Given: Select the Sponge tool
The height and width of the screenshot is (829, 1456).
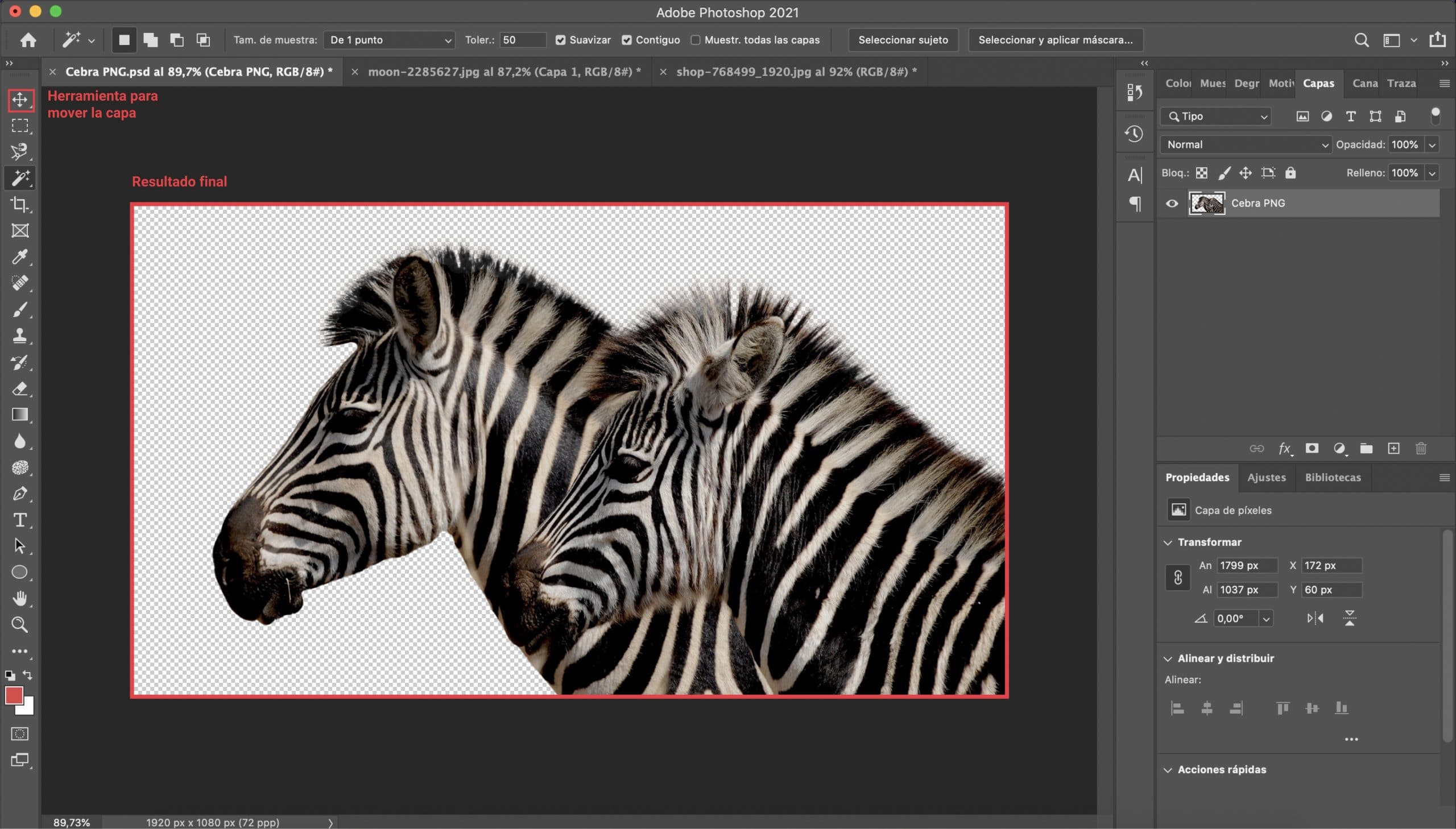Looking at the screenshot, I should [x=20, y=467].
